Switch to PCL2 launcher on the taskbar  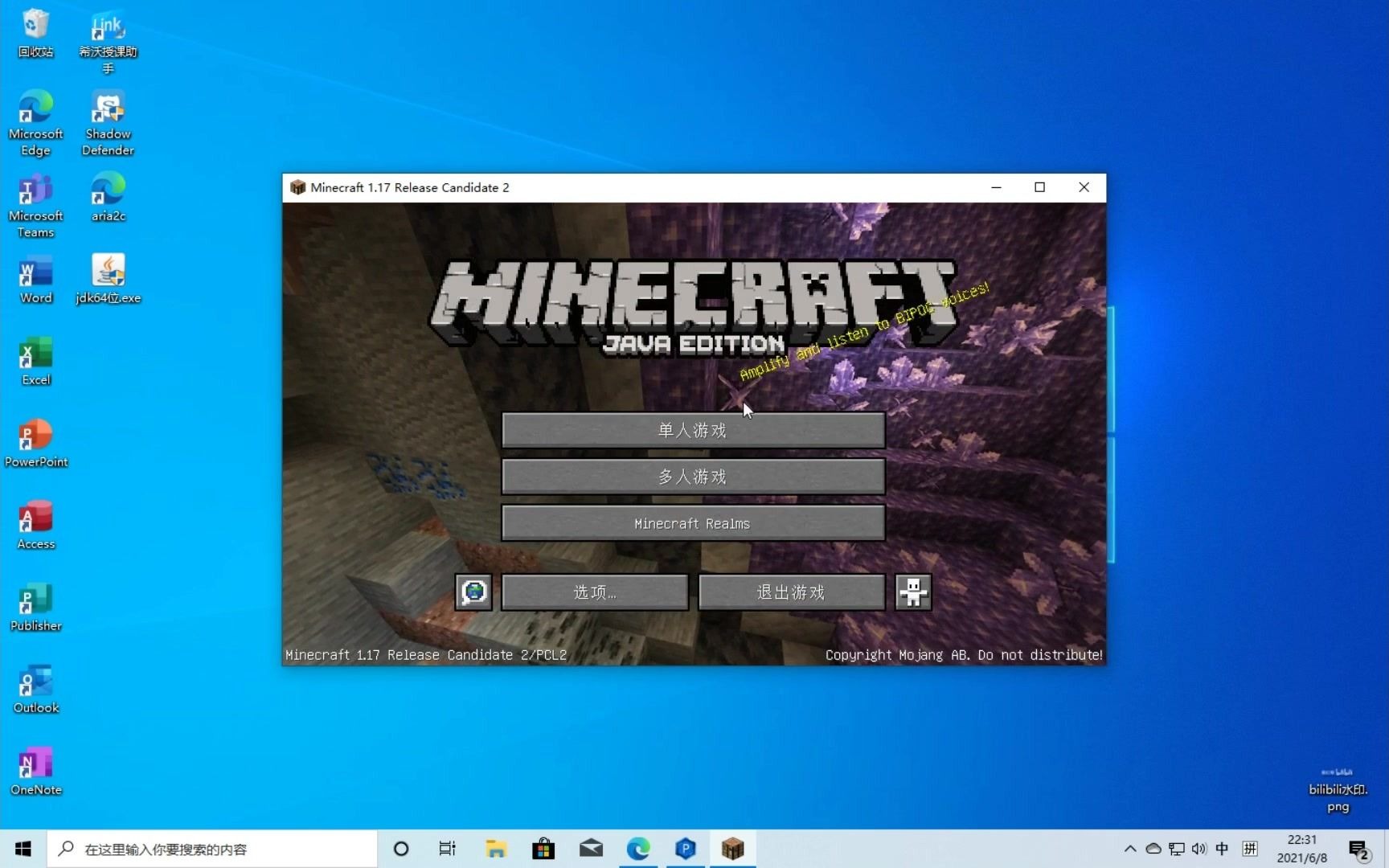click(x=686, y=849)
